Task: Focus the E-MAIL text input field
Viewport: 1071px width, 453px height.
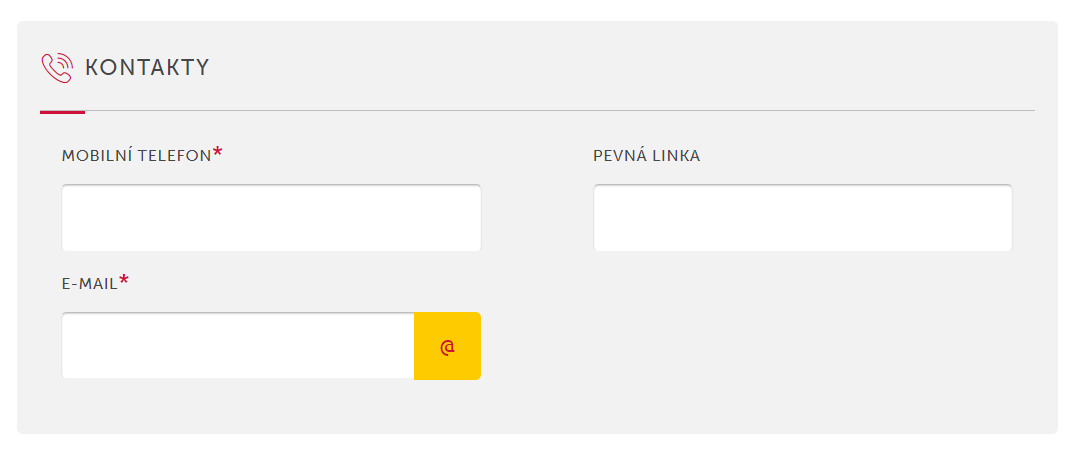Action: point(238,346)
